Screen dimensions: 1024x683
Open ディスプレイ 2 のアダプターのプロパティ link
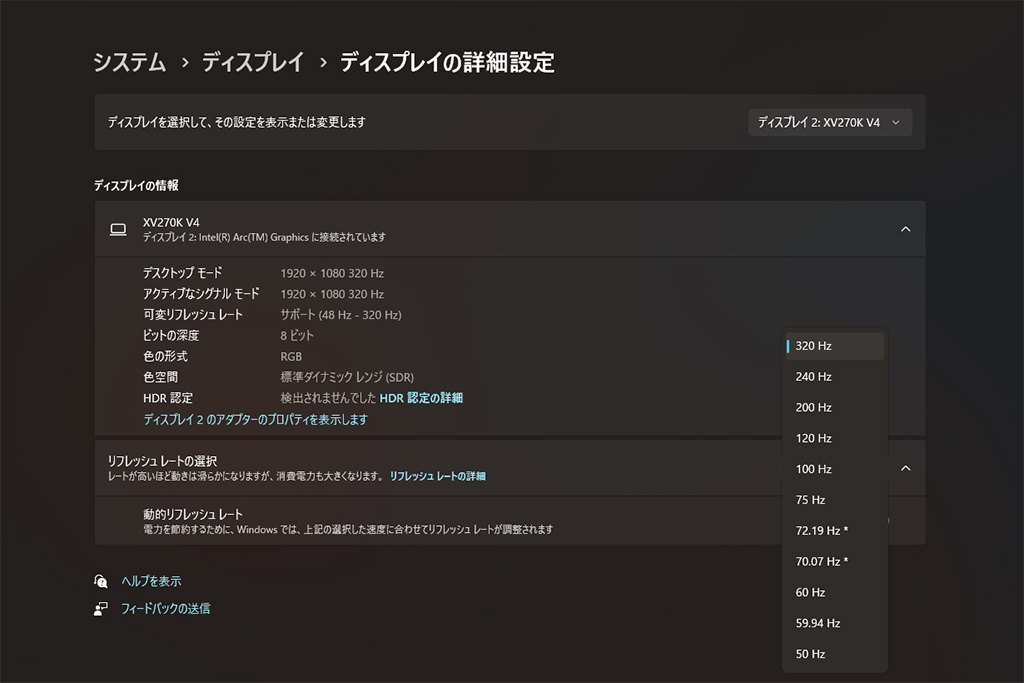pyautogui.click(x=255, y=420)
